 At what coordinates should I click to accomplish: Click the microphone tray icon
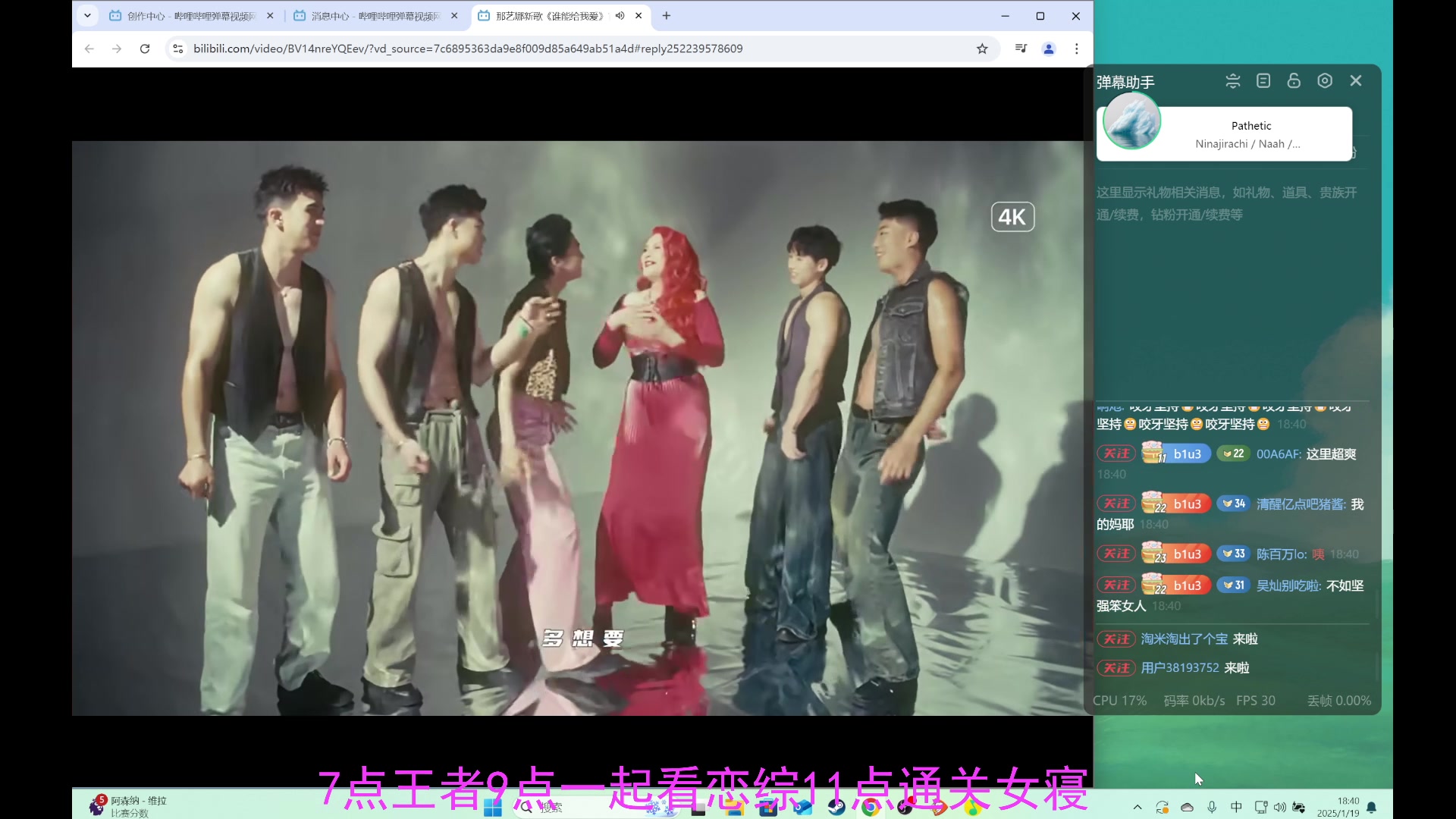click(x=1212, y=808)
